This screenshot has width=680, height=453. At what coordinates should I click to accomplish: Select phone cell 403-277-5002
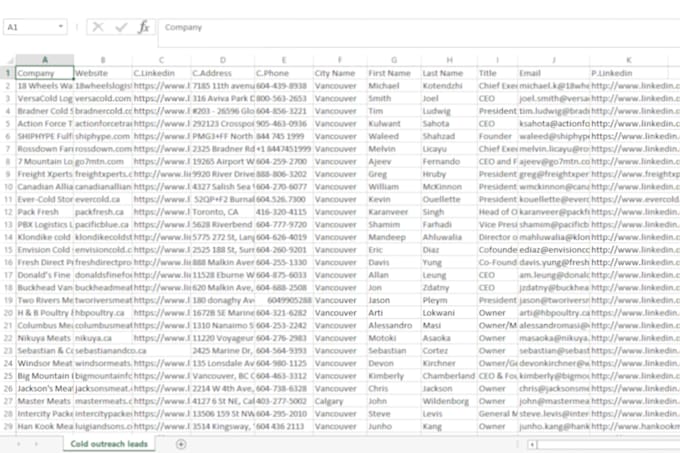tap(284, 401)
